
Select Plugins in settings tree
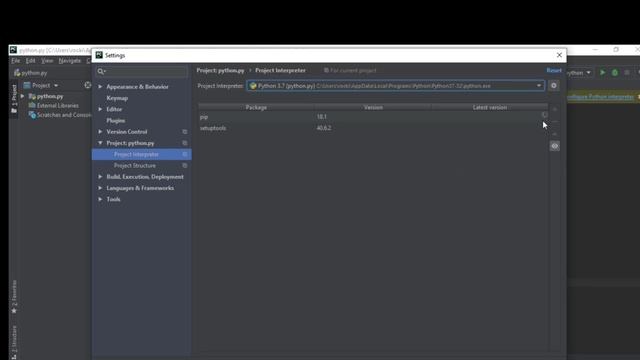point(116,120)
